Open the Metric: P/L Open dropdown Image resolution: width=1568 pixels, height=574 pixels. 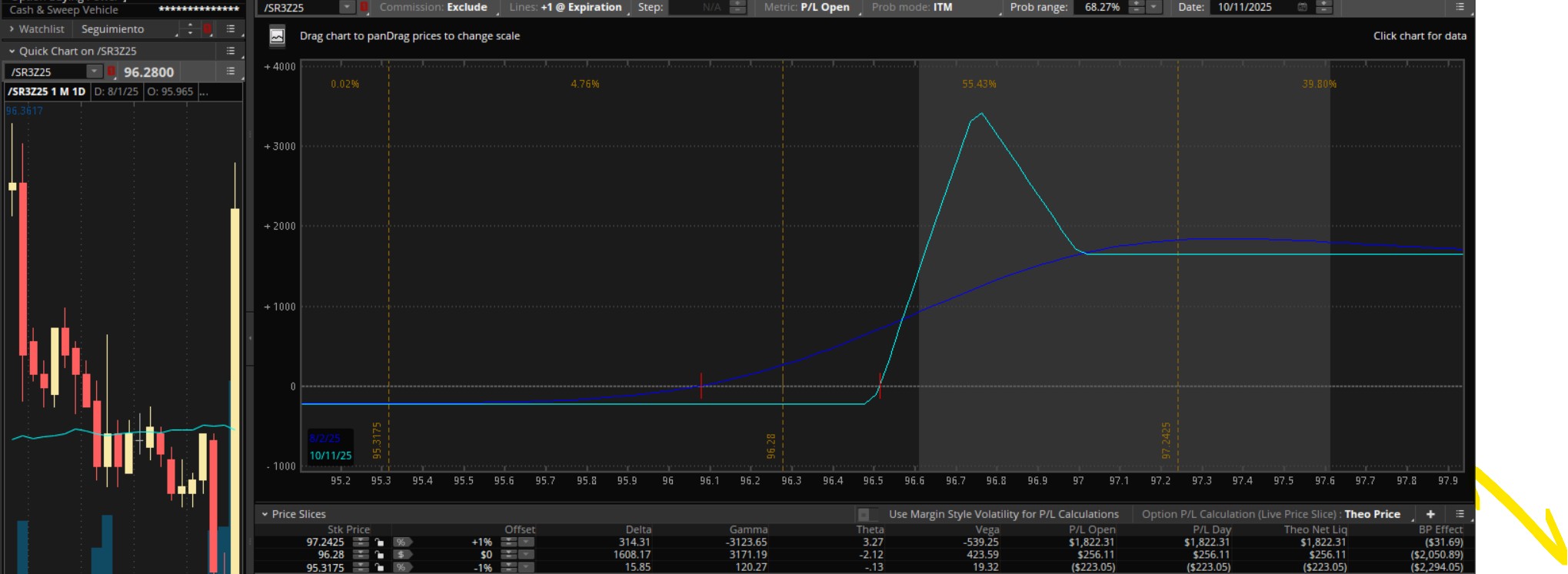(807, 7)
